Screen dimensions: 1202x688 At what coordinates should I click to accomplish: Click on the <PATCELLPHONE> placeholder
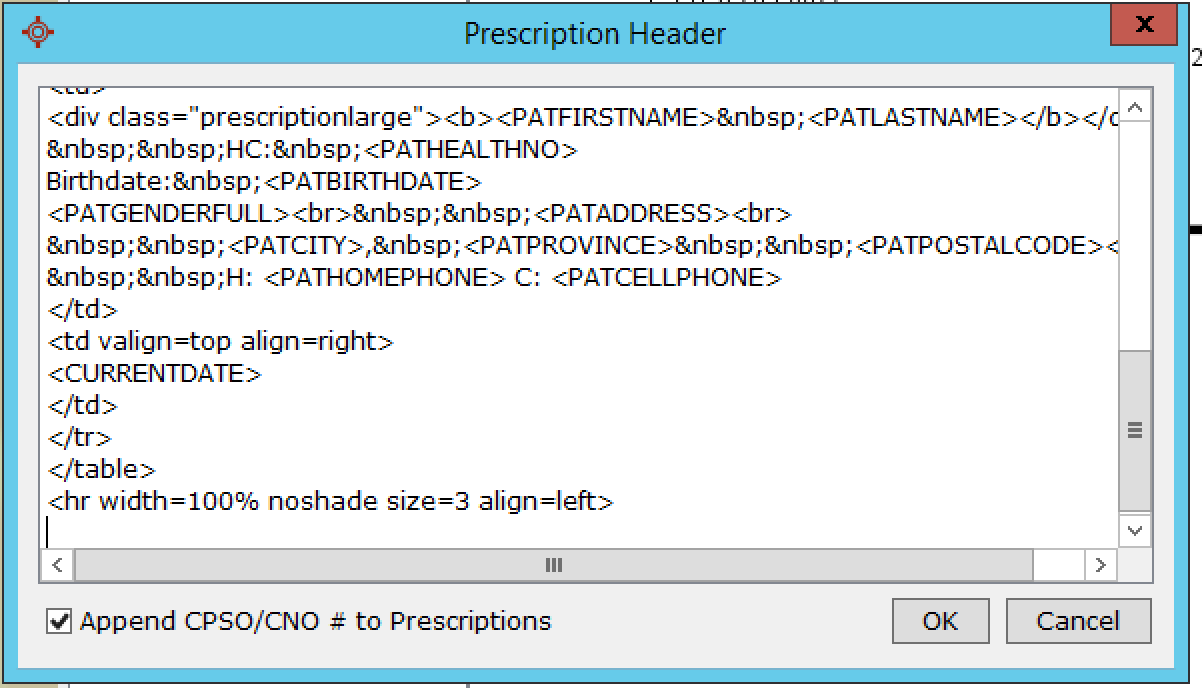(666, 278)
